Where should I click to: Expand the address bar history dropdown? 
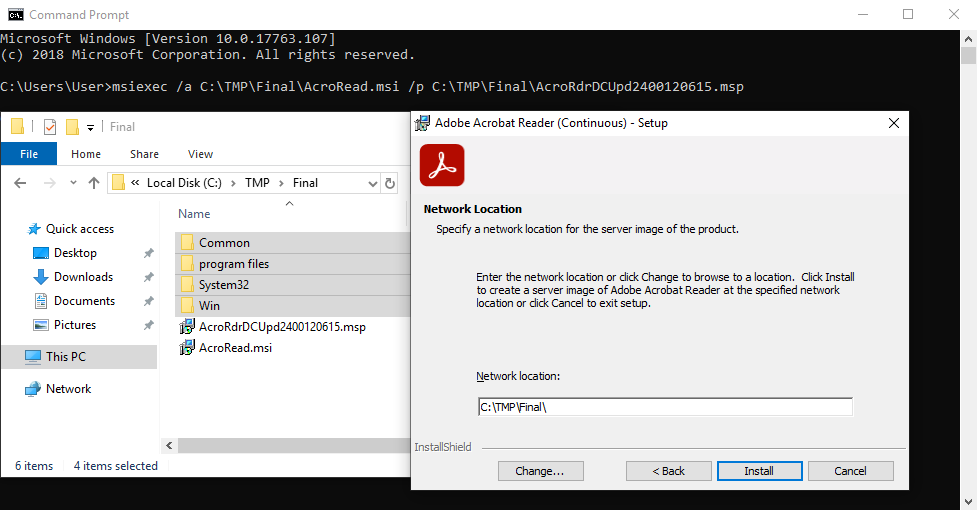tap(373, 184)
